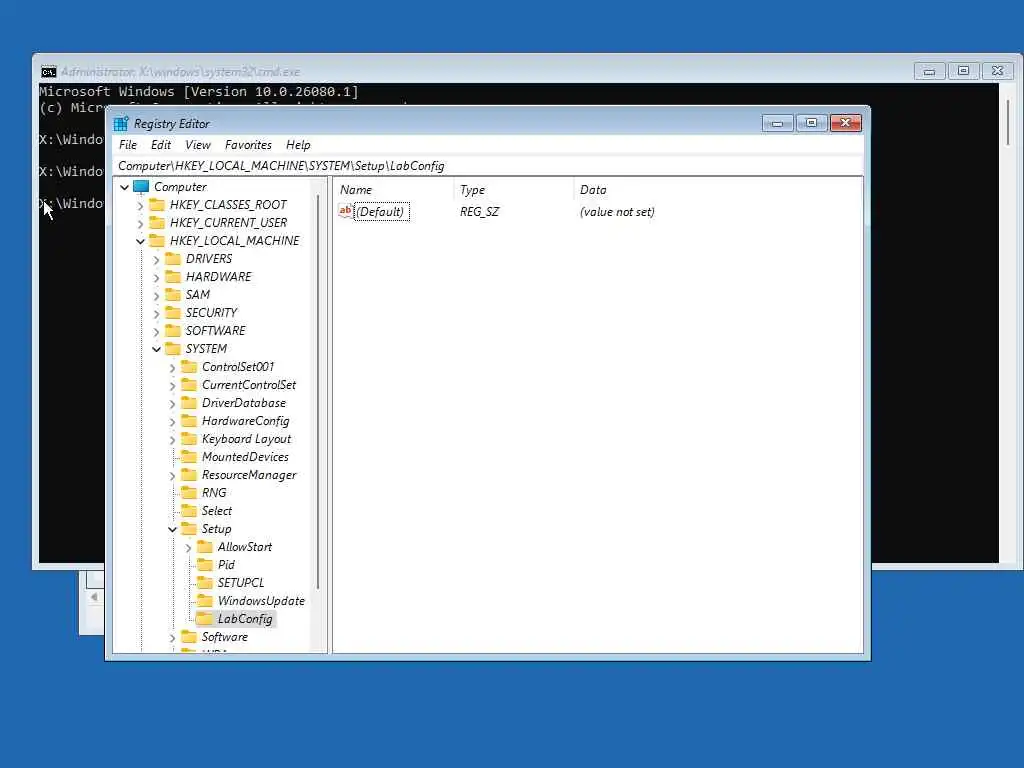Click the Keyboard Layout folder icon

189,438
